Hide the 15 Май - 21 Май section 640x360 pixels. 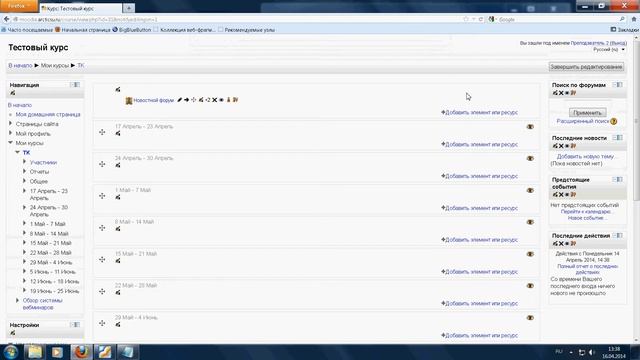(530, 254)
